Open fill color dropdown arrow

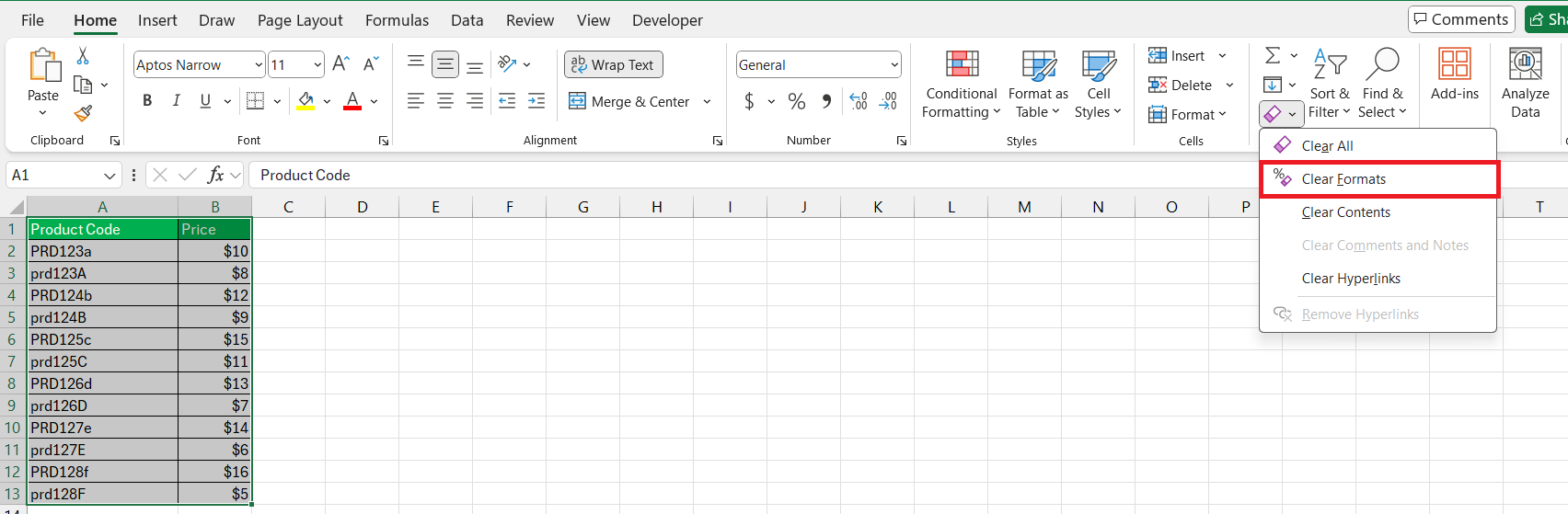327,101
